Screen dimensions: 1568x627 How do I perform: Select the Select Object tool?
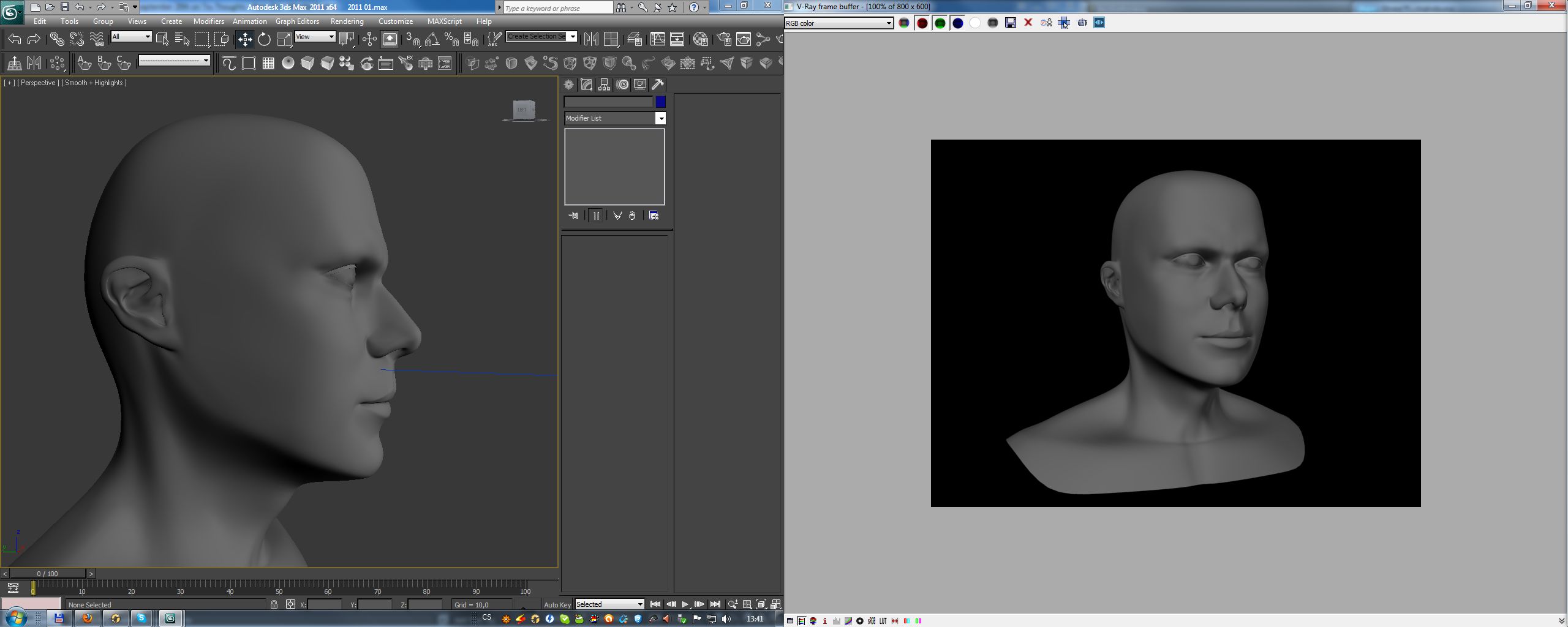tap(162, 39)
